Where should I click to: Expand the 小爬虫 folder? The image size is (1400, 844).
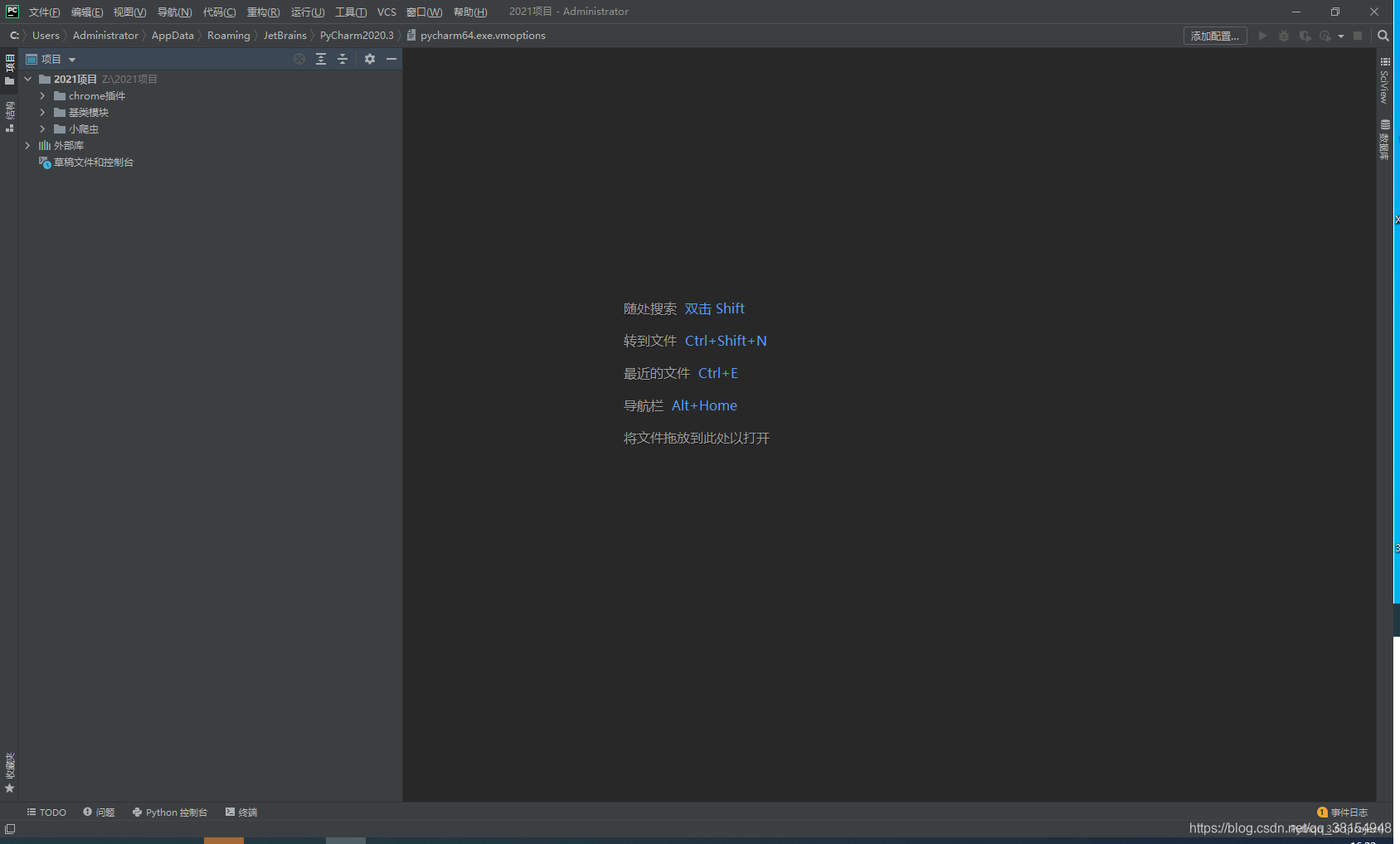tap(42, 129)
